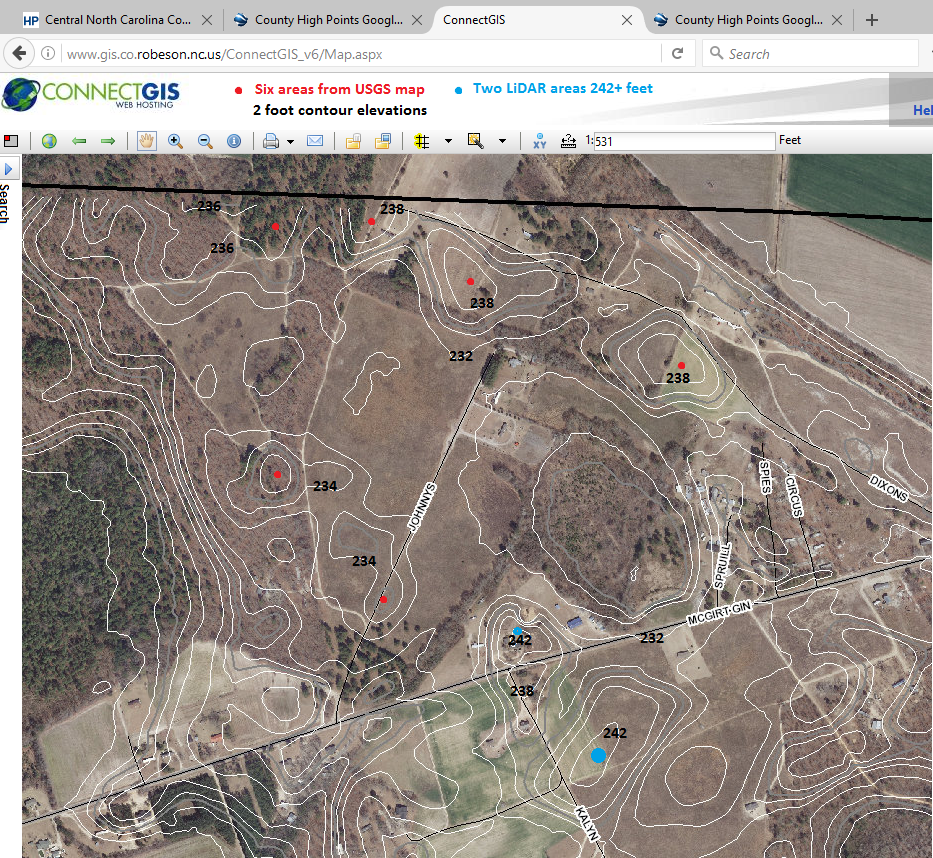The height and width of the screenshot is (858, 933).
Task: Activate the Identify info tool
Action: tap(234, 141)
